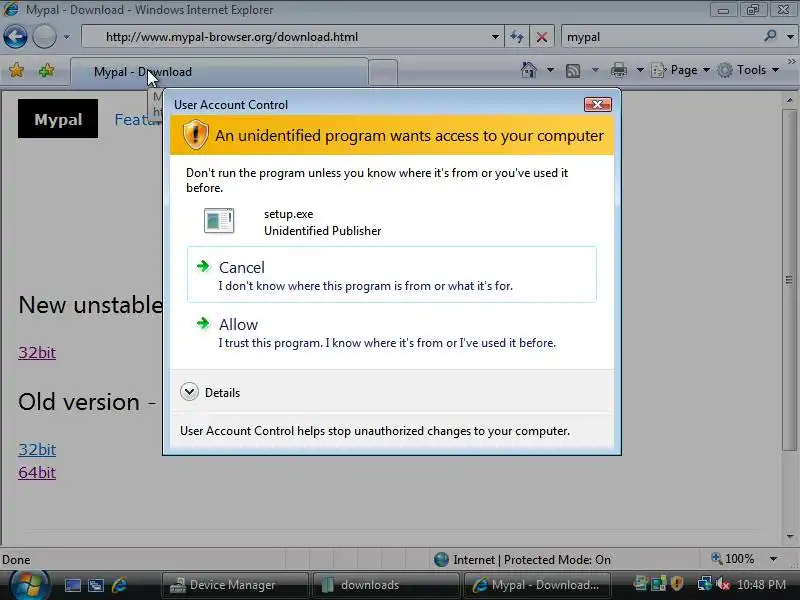Click the Mypal logo on the webpage

coord(58,119)
